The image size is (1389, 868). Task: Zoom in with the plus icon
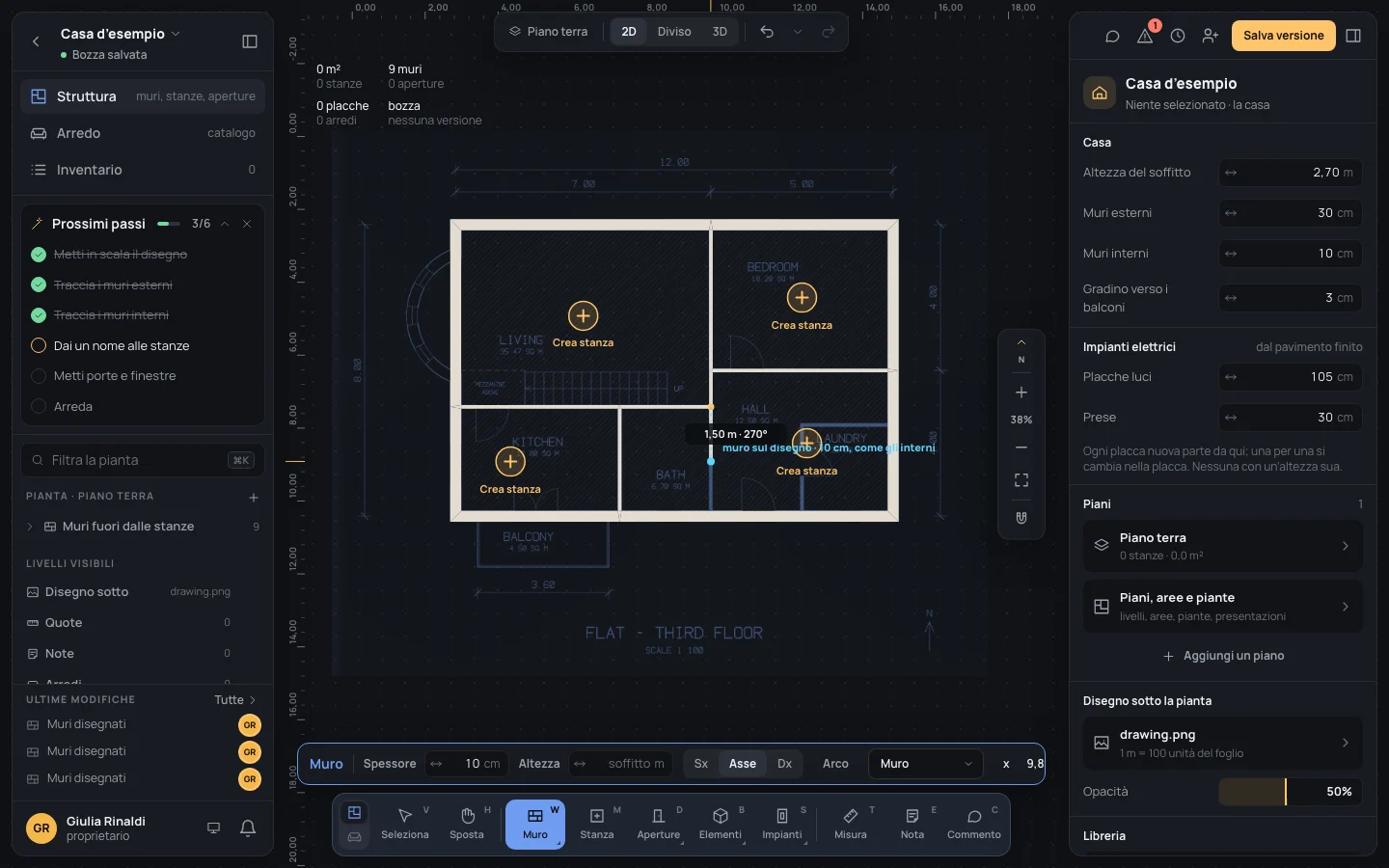1021,393
